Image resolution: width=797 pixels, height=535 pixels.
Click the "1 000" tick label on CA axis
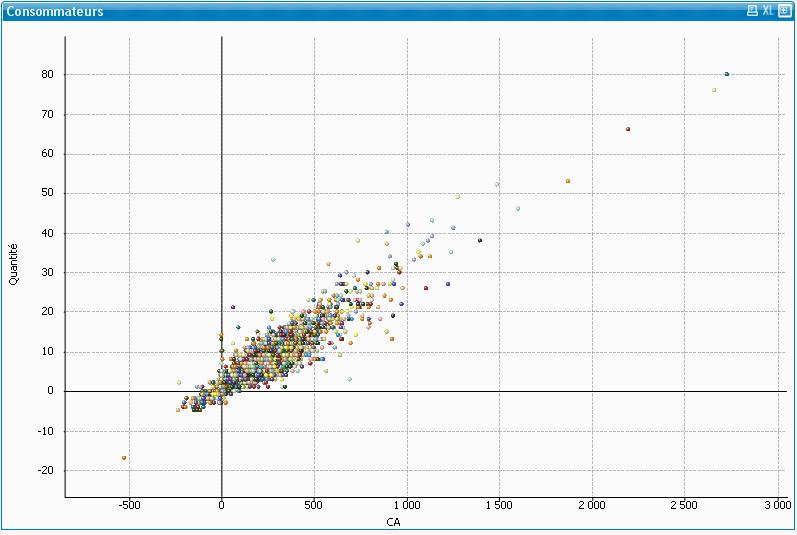pyautogui.click(x=407, y=505)
